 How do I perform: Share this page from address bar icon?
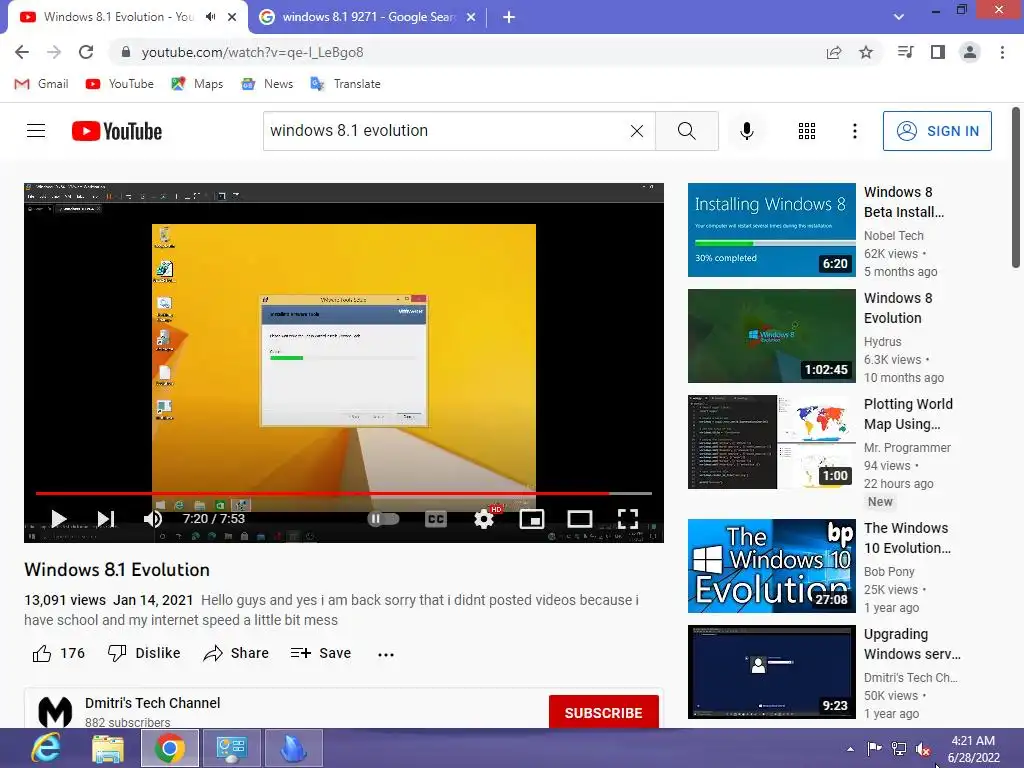tap(834, 52)
